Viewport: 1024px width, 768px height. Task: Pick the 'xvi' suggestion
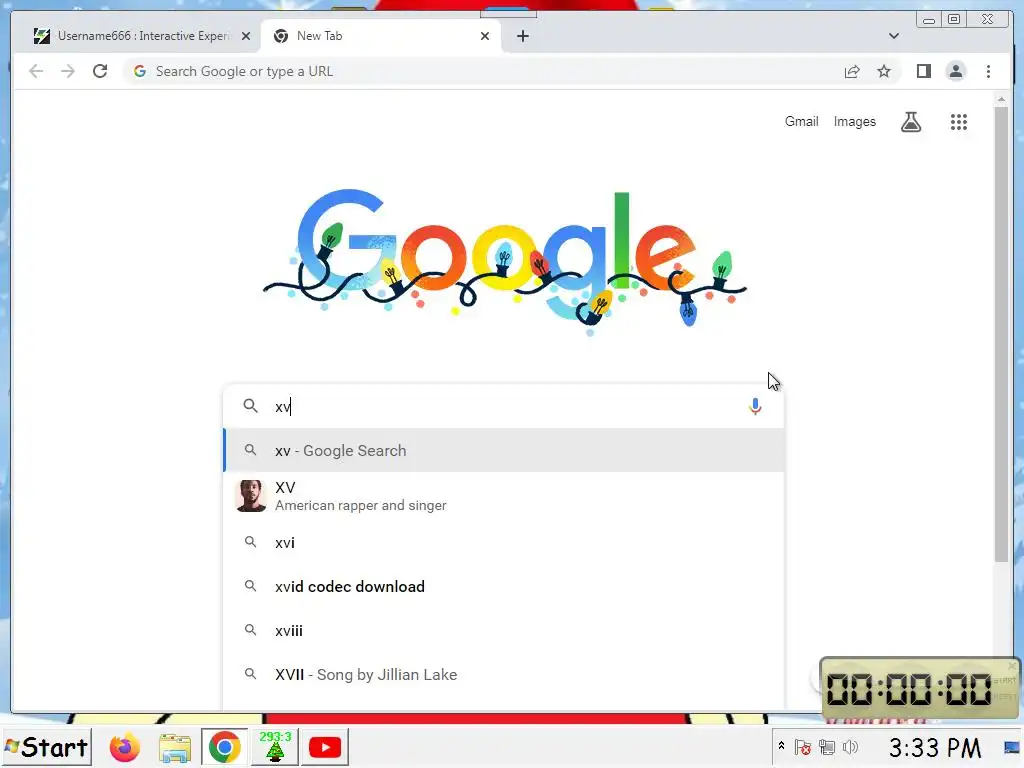pyautogui.click(x=504, y=543)
